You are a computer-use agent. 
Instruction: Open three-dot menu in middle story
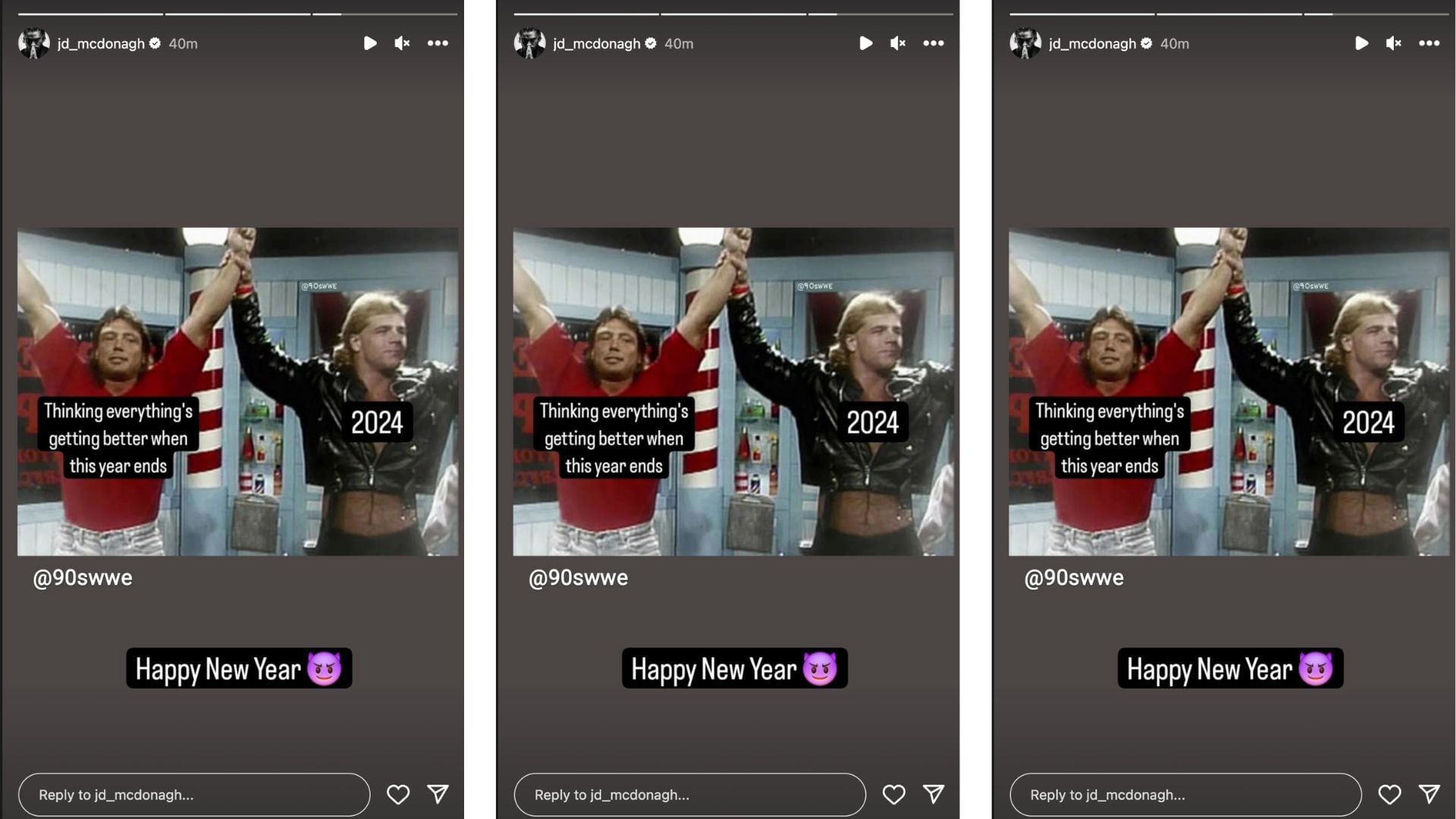[x=934, y=43]
